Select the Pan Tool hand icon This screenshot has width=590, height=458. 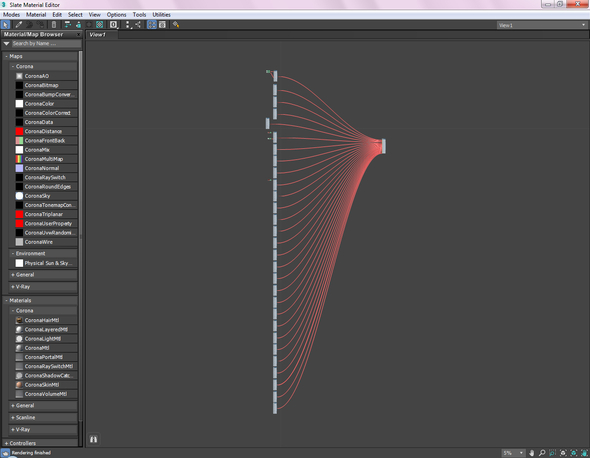pyautogui.click(x=531, y=453)
